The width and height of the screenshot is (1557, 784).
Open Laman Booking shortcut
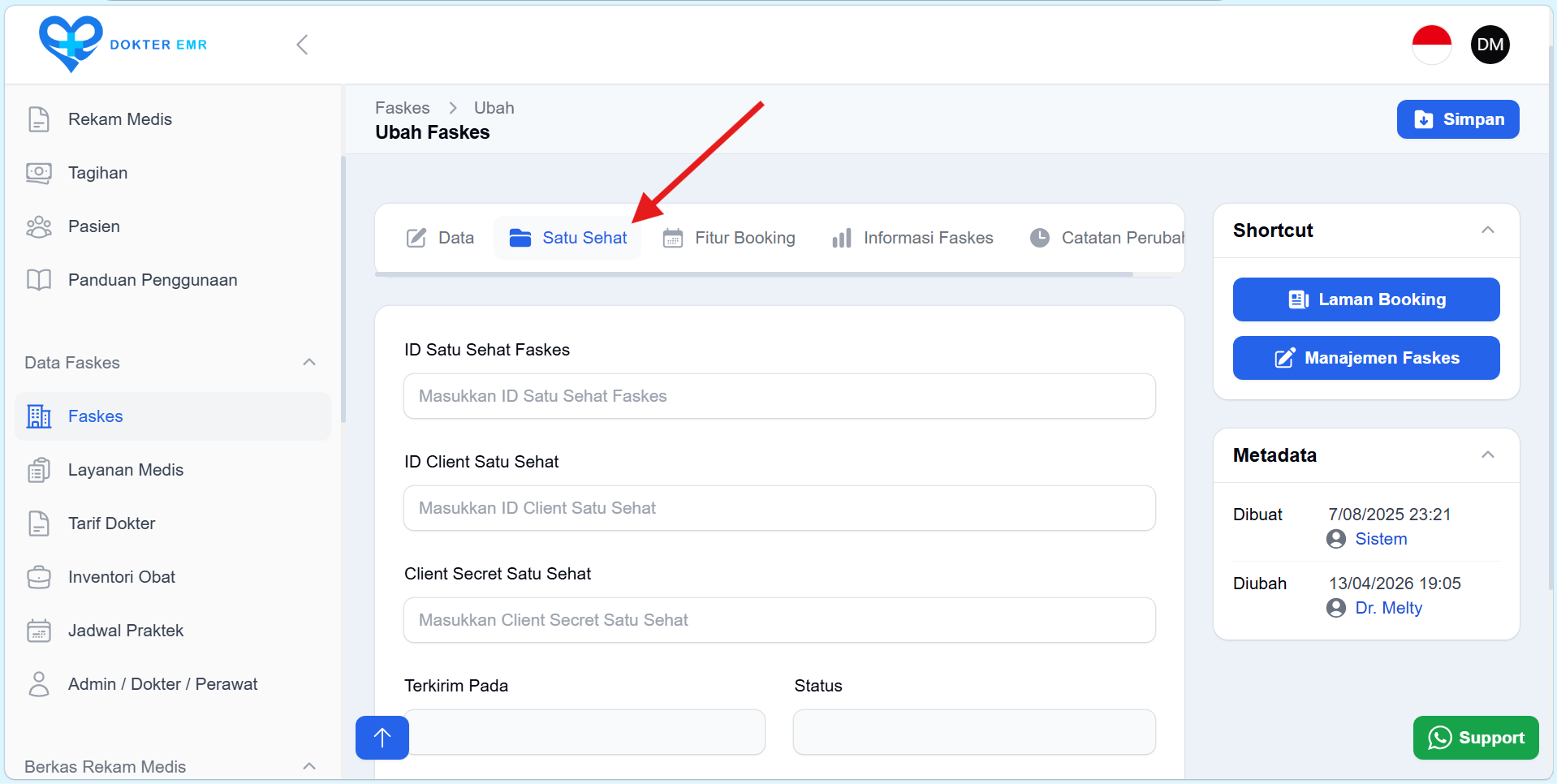(x=1366, y=299)
